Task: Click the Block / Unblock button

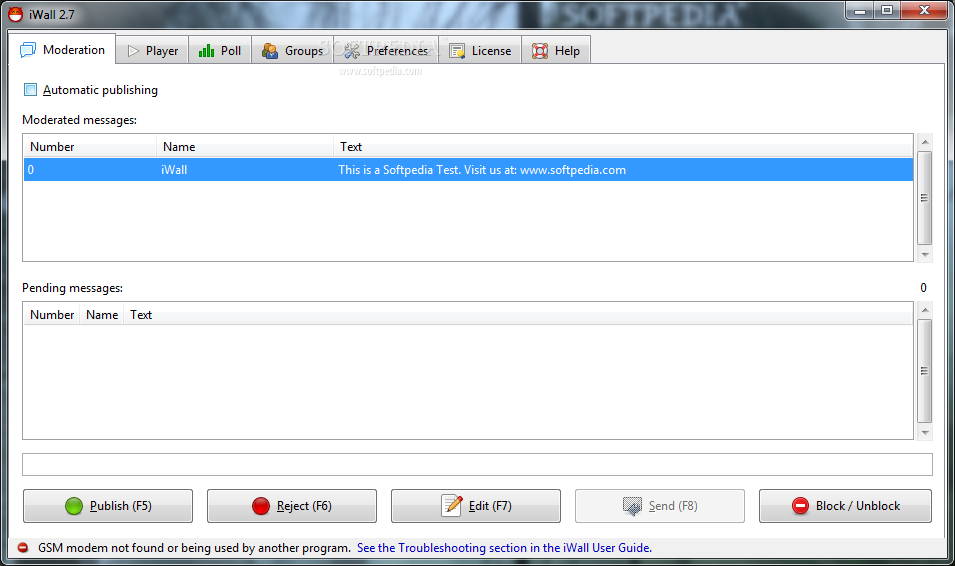Action: tap(845, 506)
